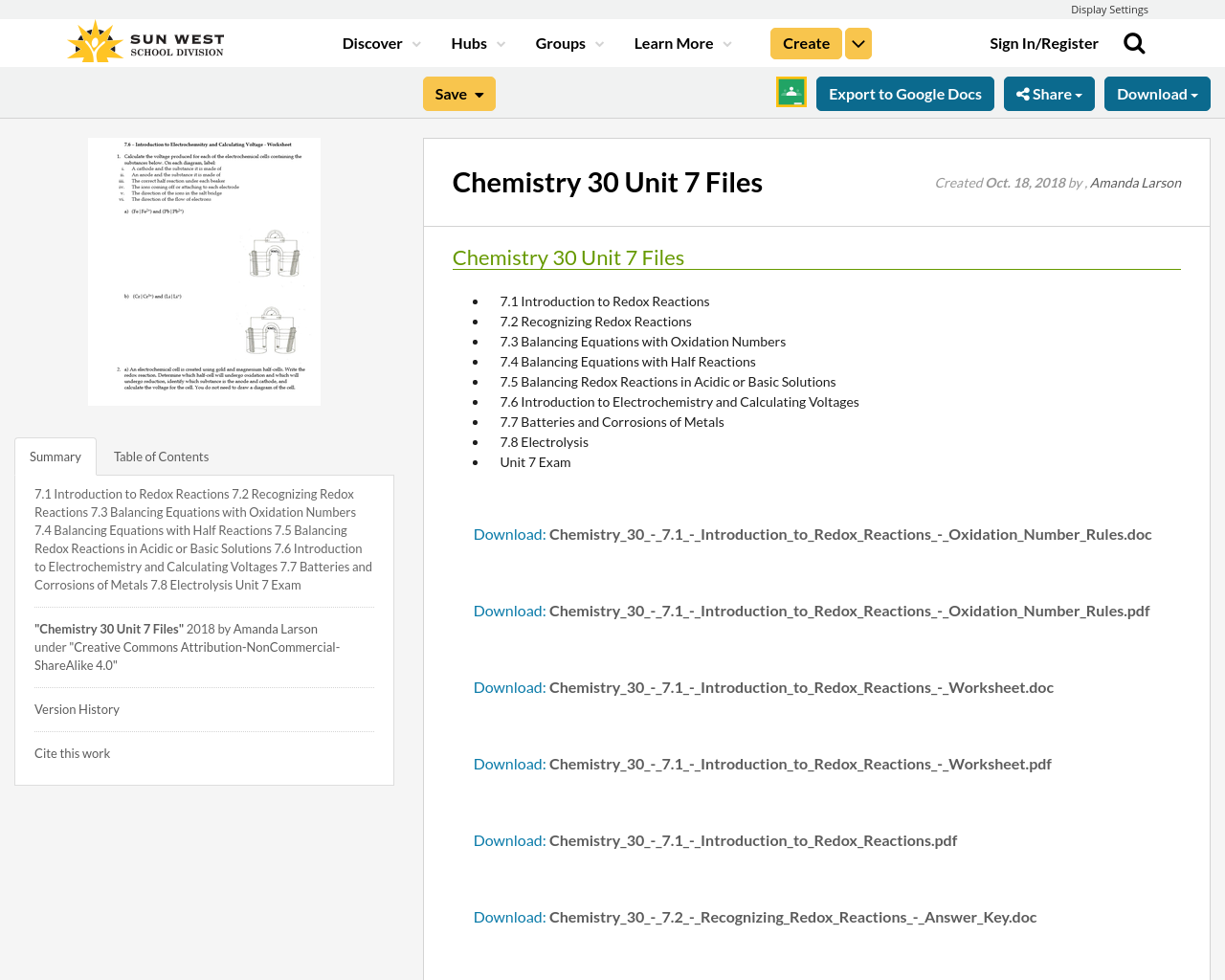
Task: Download 7.1 Redox Reactions Worksheet.doc
Action: tap(764, 687)
